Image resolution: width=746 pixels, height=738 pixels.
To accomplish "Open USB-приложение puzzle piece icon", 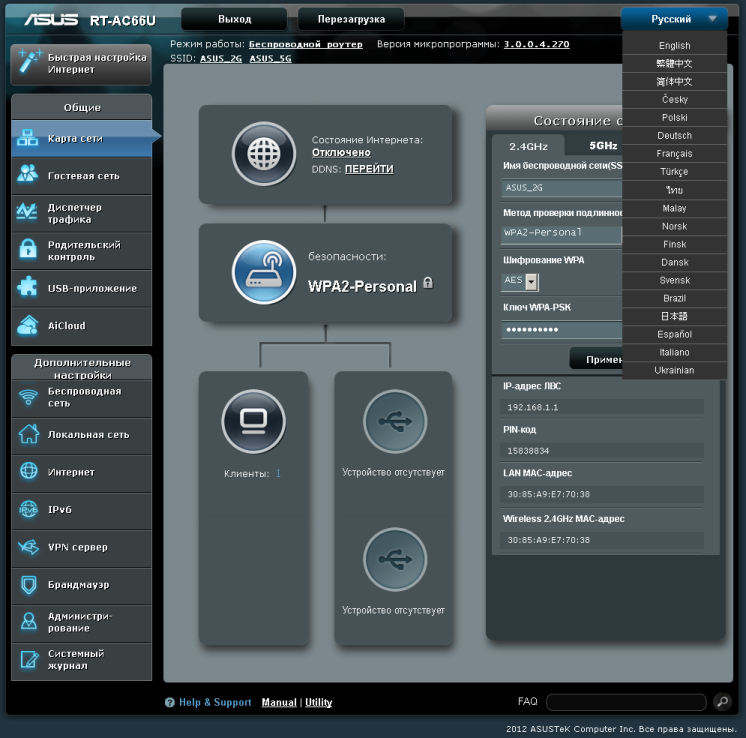I will [27, 286].
